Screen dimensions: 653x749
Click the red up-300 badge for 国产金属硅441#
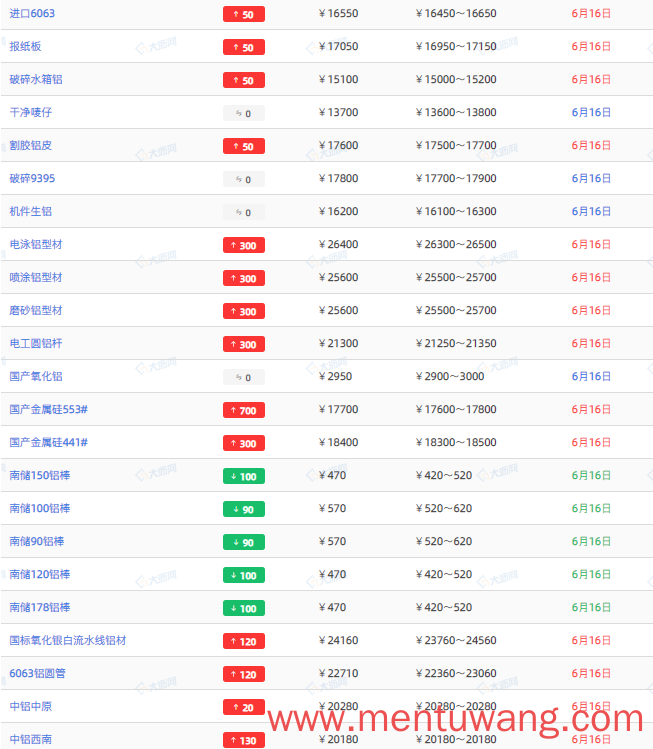click(244, 443)
